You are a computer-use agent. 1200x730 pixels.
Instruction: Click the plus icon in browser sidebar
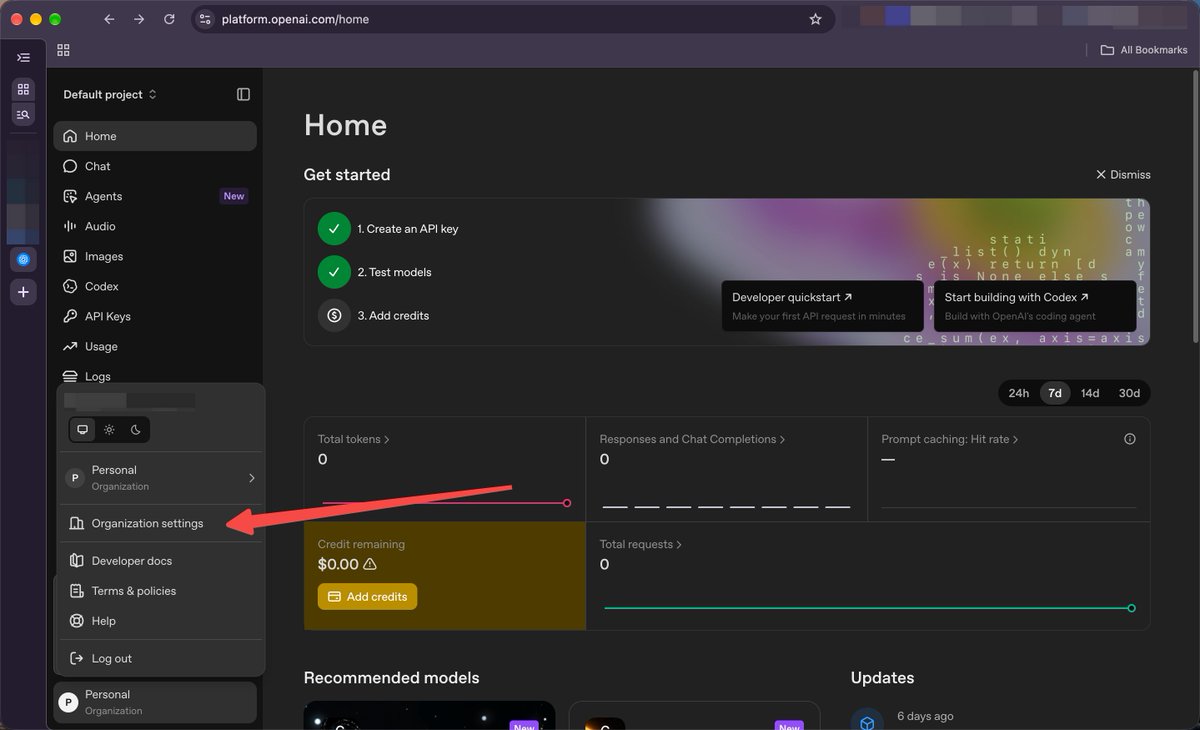(24, 292)
